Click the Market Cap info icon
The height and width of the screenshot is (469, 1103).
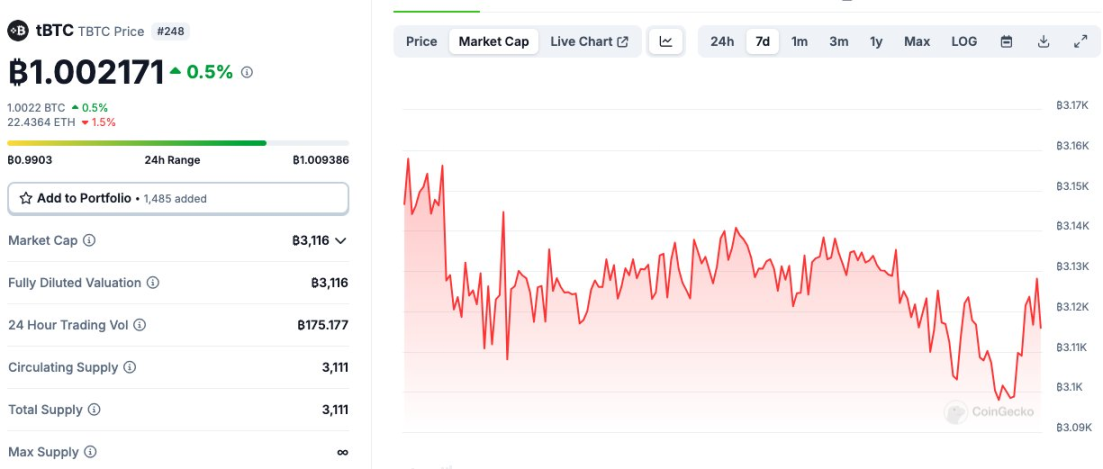click(x=90, y=241)
